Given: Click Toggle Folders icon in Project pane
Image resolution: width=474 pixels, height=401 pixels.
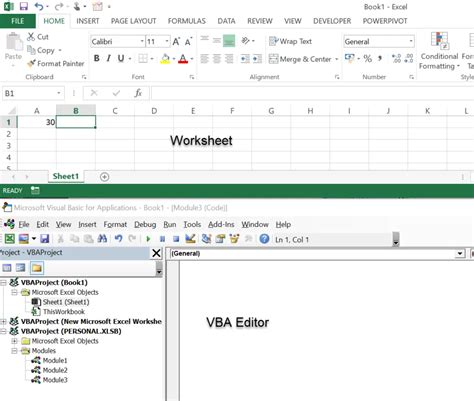Looking at the screenshot, I should coord(37,268).
